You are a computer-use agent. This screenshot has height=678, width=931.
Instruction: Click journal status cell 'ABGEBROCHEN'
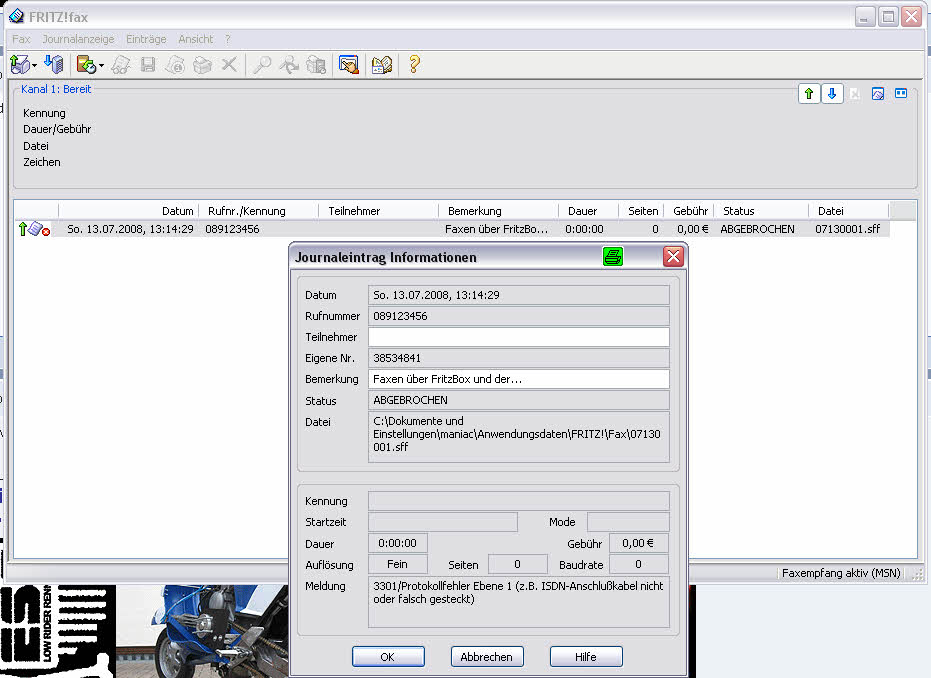757,229
